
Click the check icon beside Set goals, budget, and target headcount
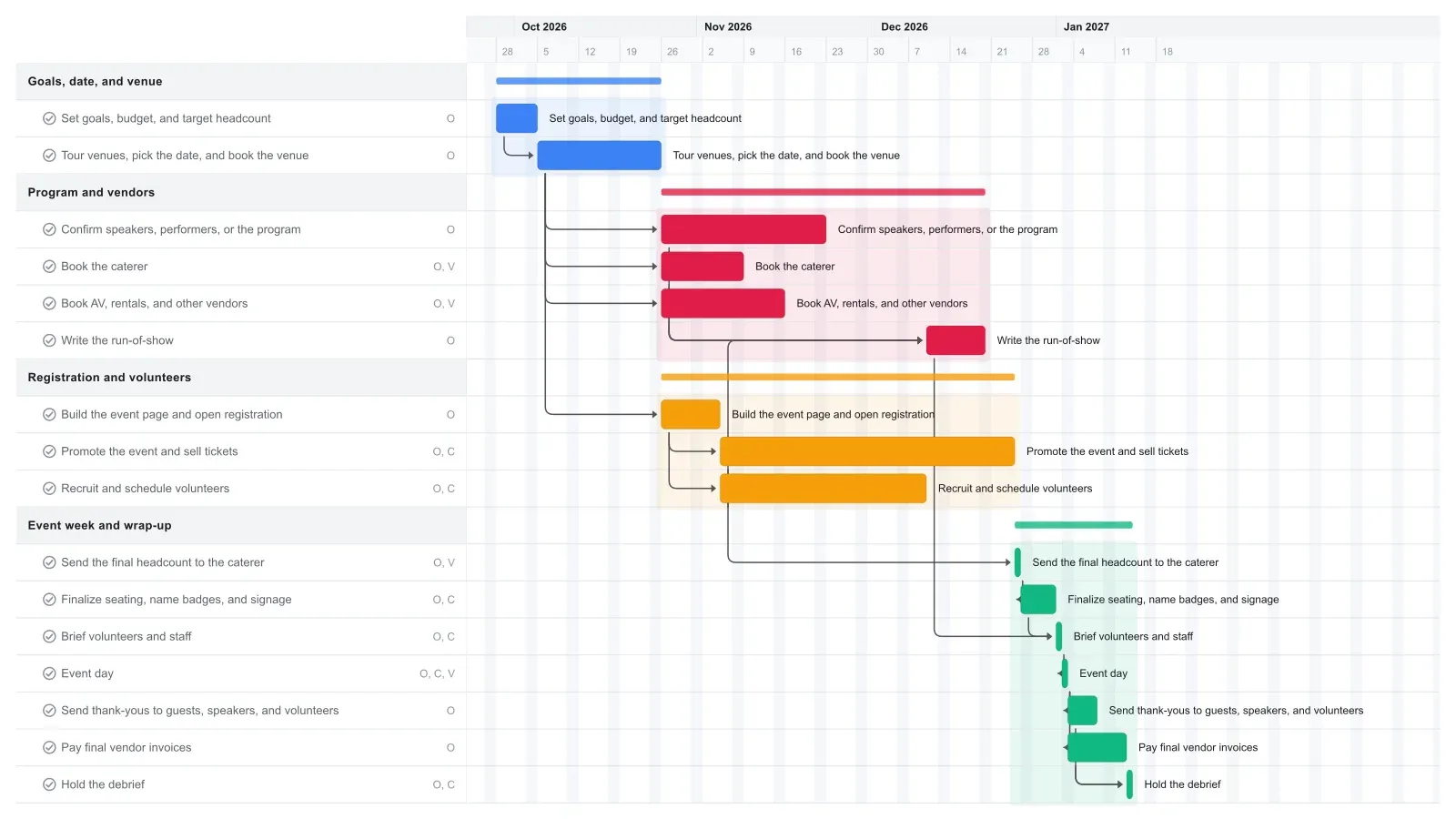(x=49, y=118)
